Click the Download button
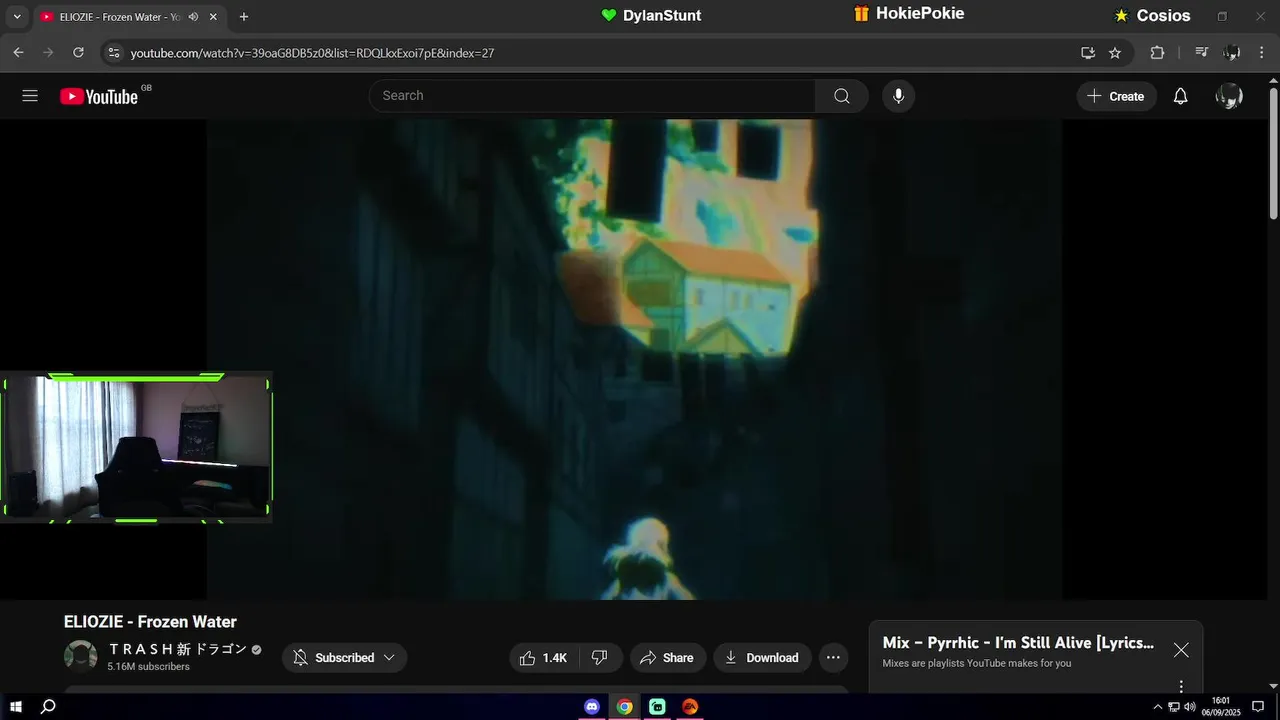 point(762,658)
